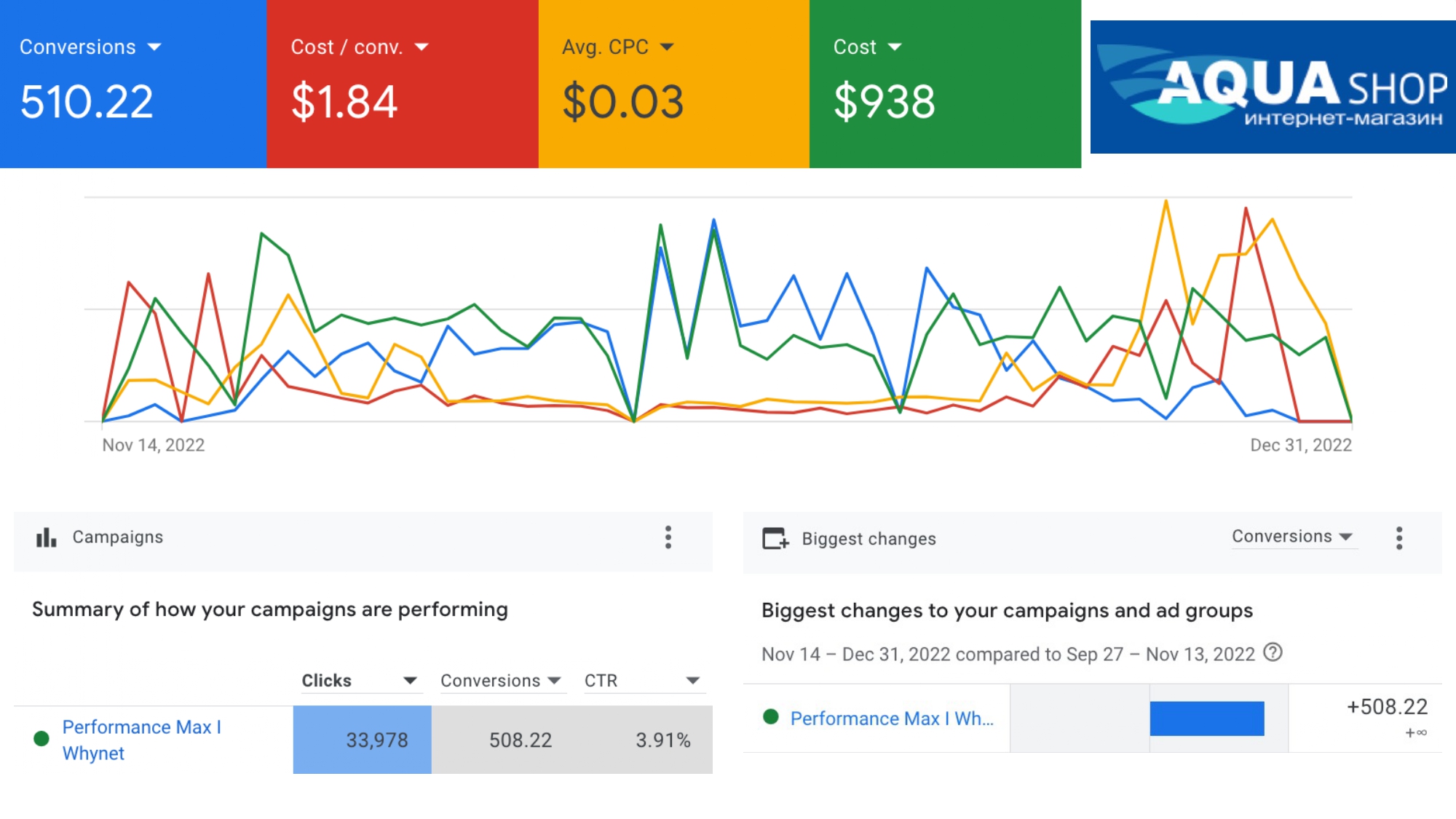1456x819 pixels.
Task: Open the Clicks column dropdown
Action: (410, 681)
